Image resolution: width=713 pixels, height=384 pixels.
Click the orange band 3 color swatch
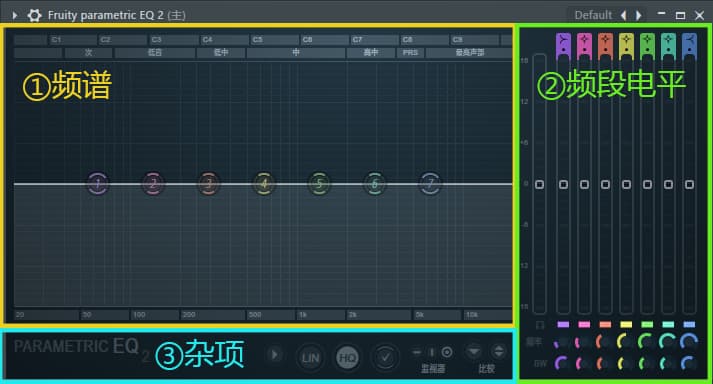click(605, 324)
